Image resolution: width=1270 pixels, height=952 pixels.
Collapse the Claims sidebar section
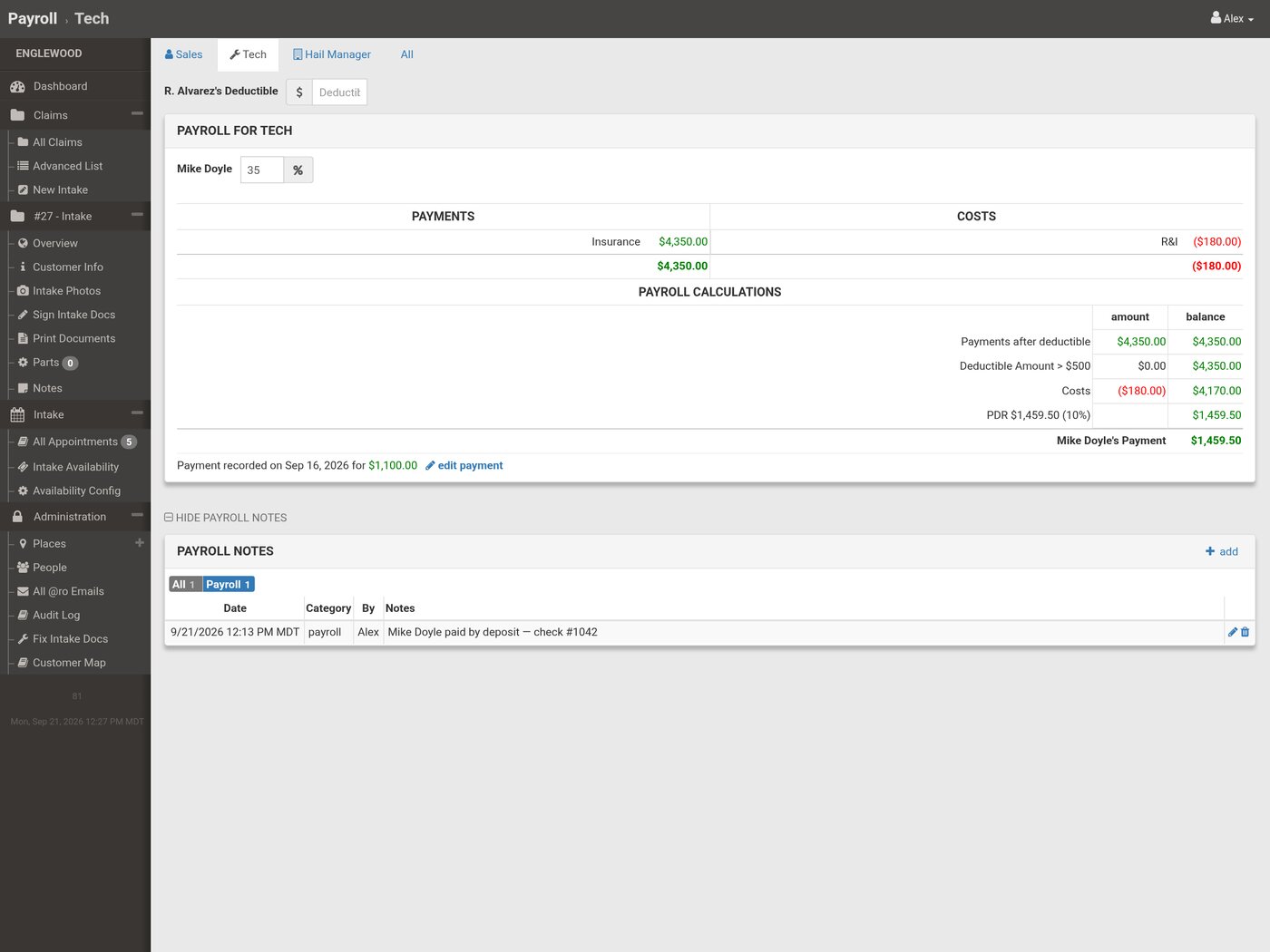tap(137, 113)
